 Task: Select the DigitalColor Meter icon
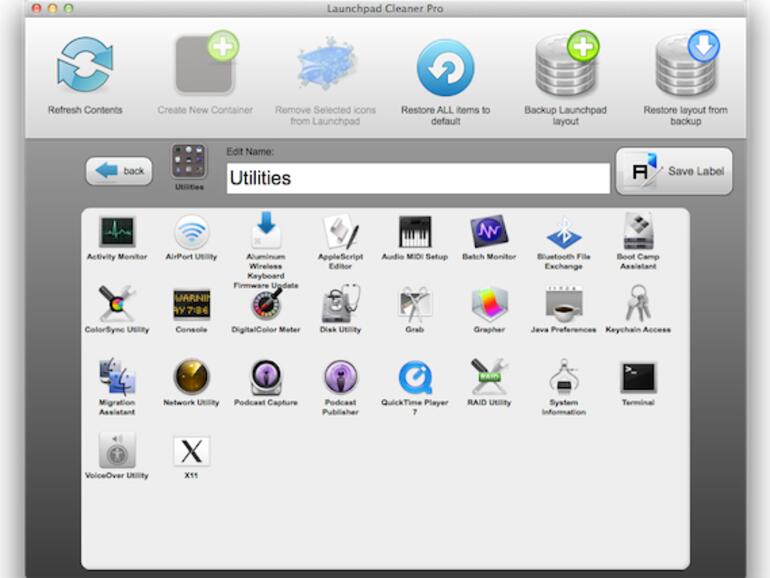(x=267, y=303)
